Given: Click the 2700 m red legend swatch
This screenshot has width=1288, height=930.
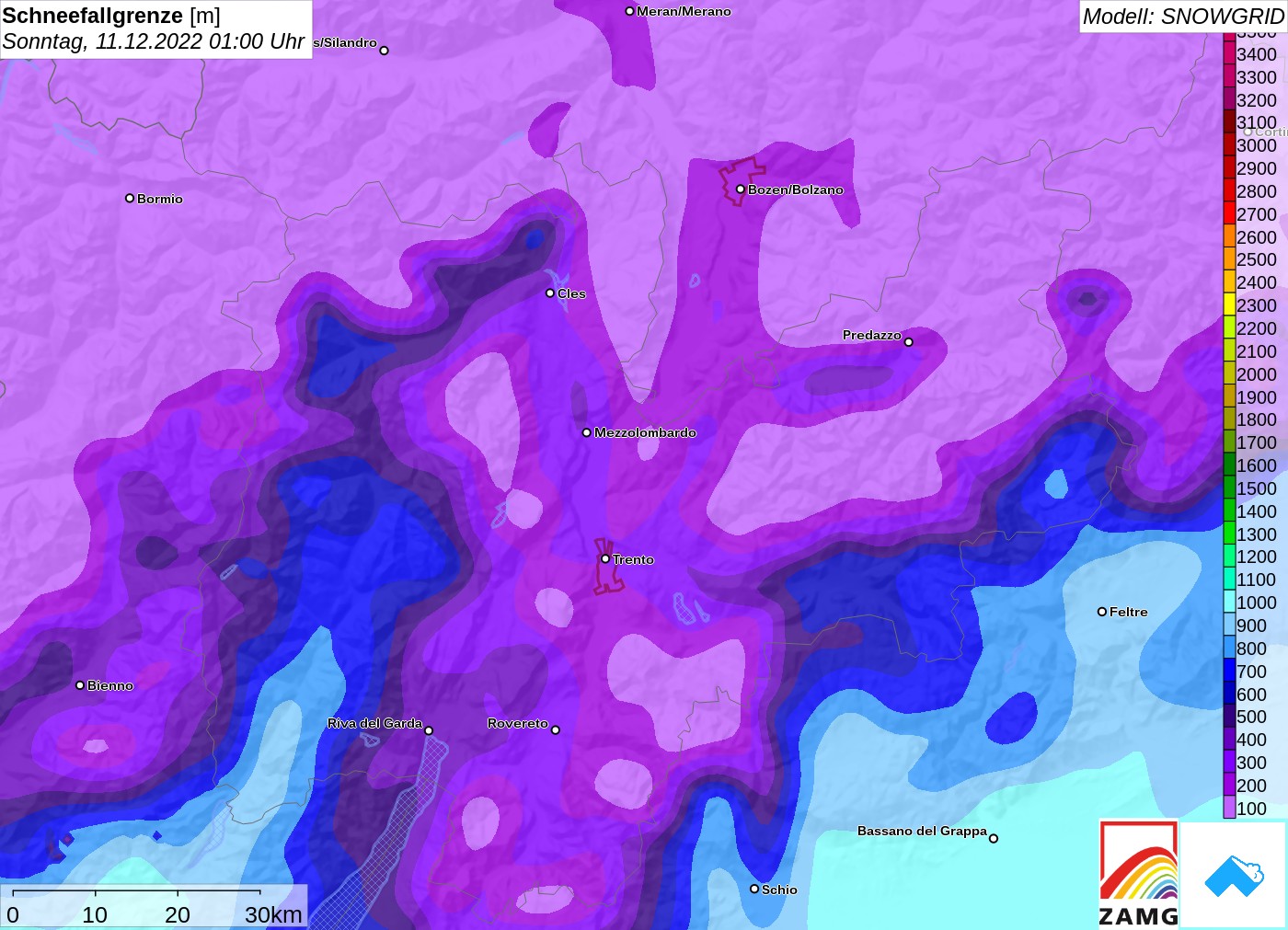Looking at the screenshot, I should 1229,213.
